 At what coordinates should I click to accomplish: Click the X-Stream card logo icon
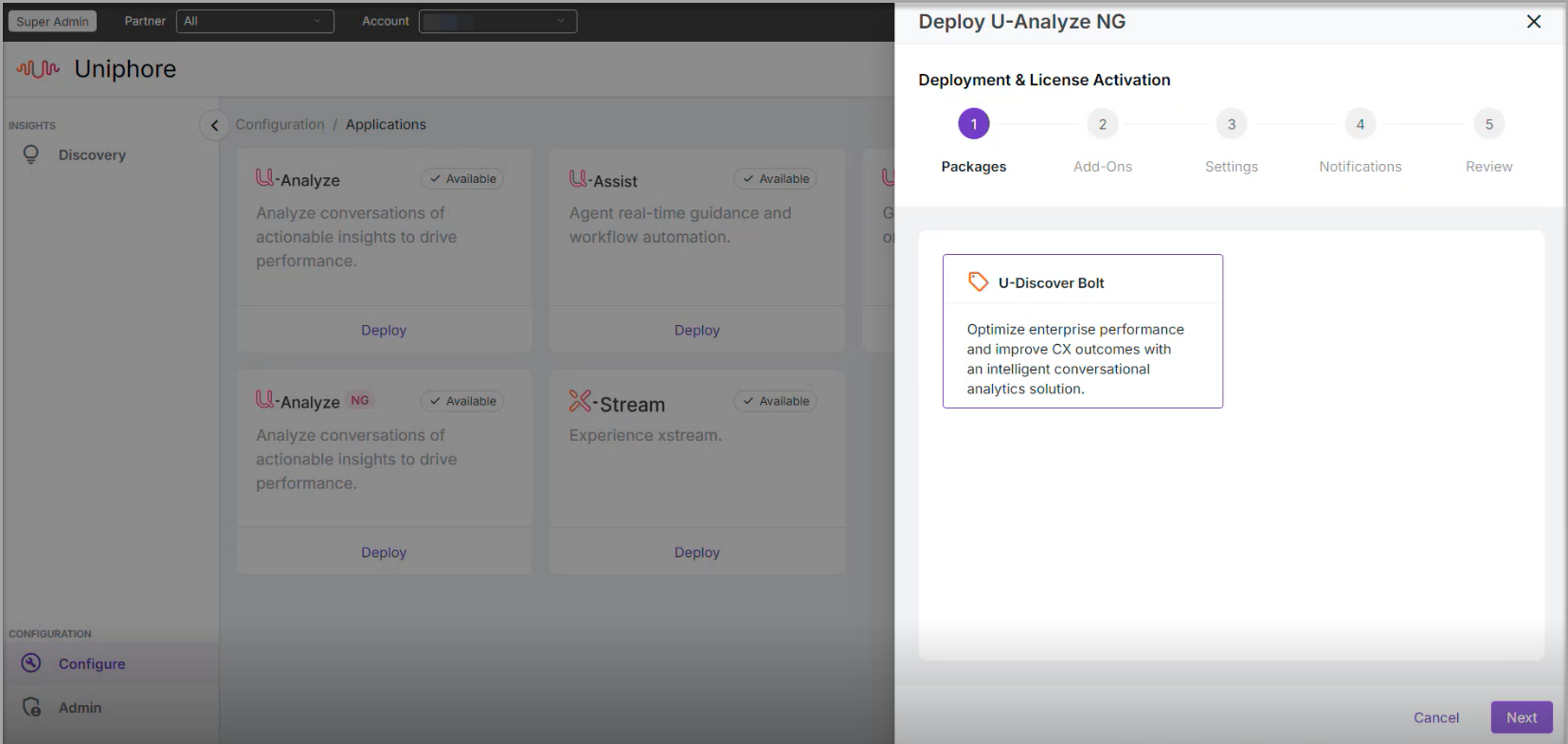point(580,401)
